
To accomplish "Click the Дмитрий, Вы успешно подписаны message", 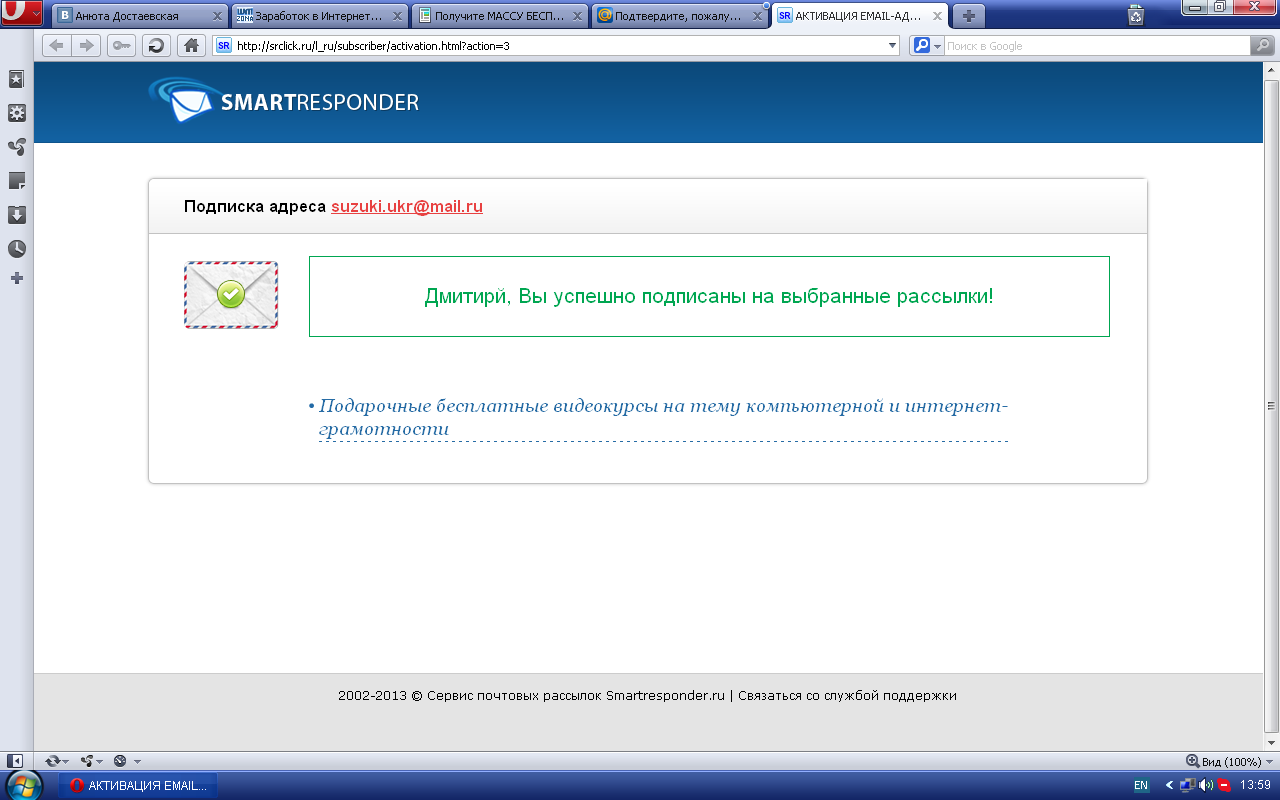I will pyautogui.click(x=709, y=296).
